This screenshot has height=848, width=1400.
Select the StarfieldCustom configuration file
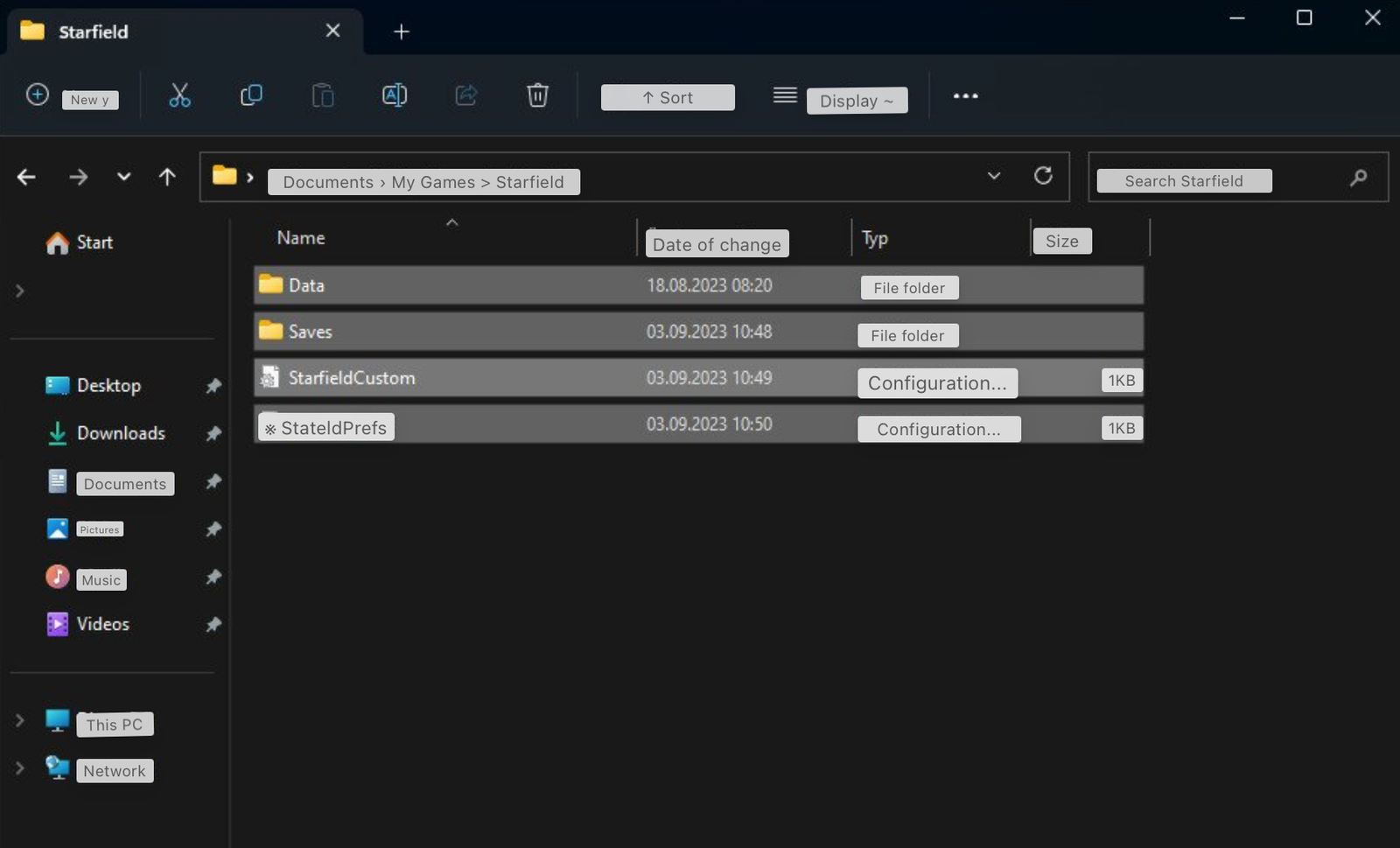tap(698, 378)
